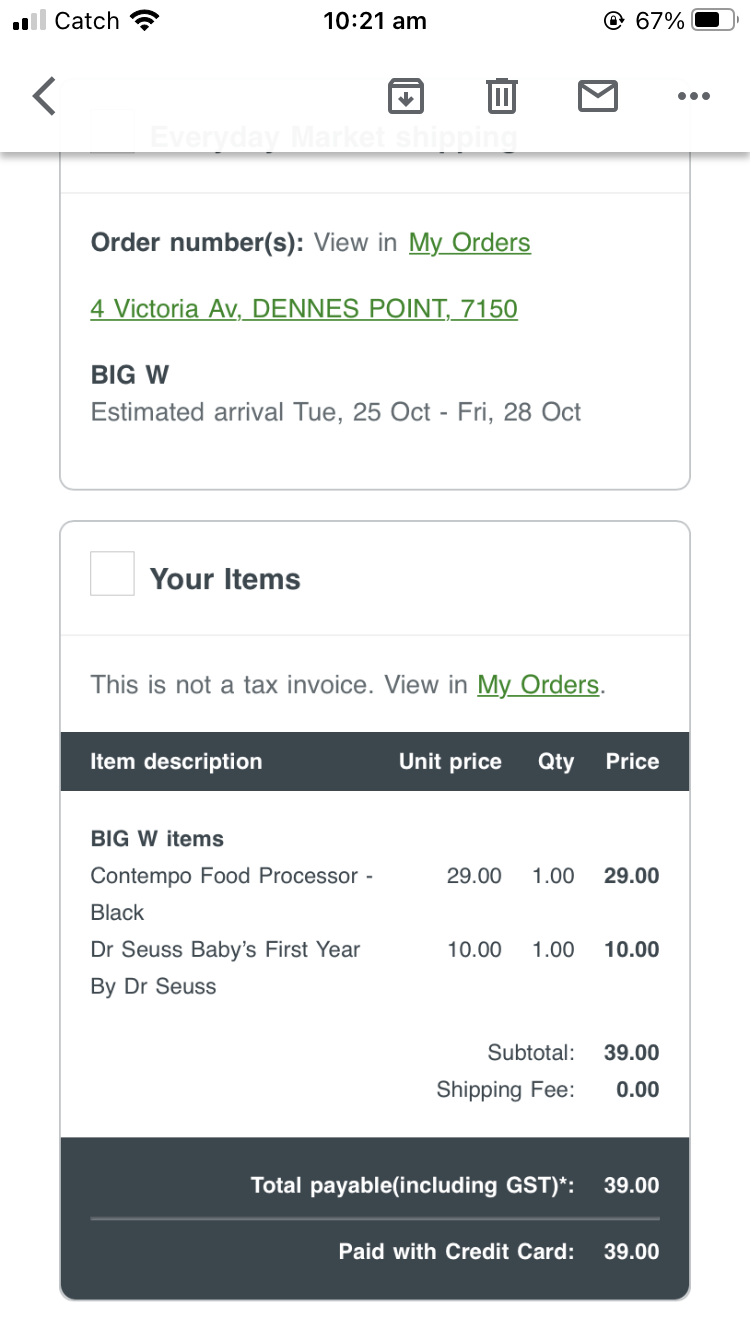The image size is (750, 1334).
Task: Tap the Wi-Fi status icon
Action: tap(146, 21)
